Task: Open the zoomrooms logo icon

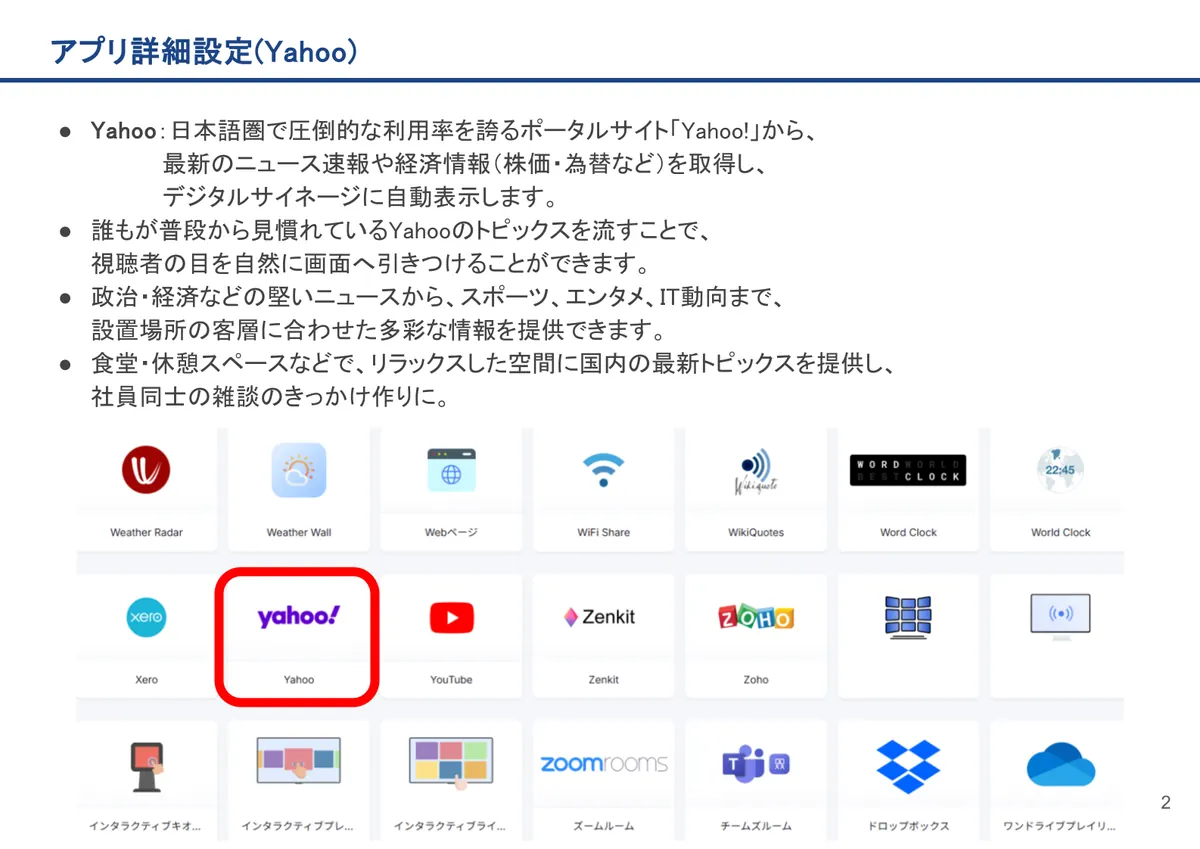Action: pyautogui.click(x=603, y=764)
